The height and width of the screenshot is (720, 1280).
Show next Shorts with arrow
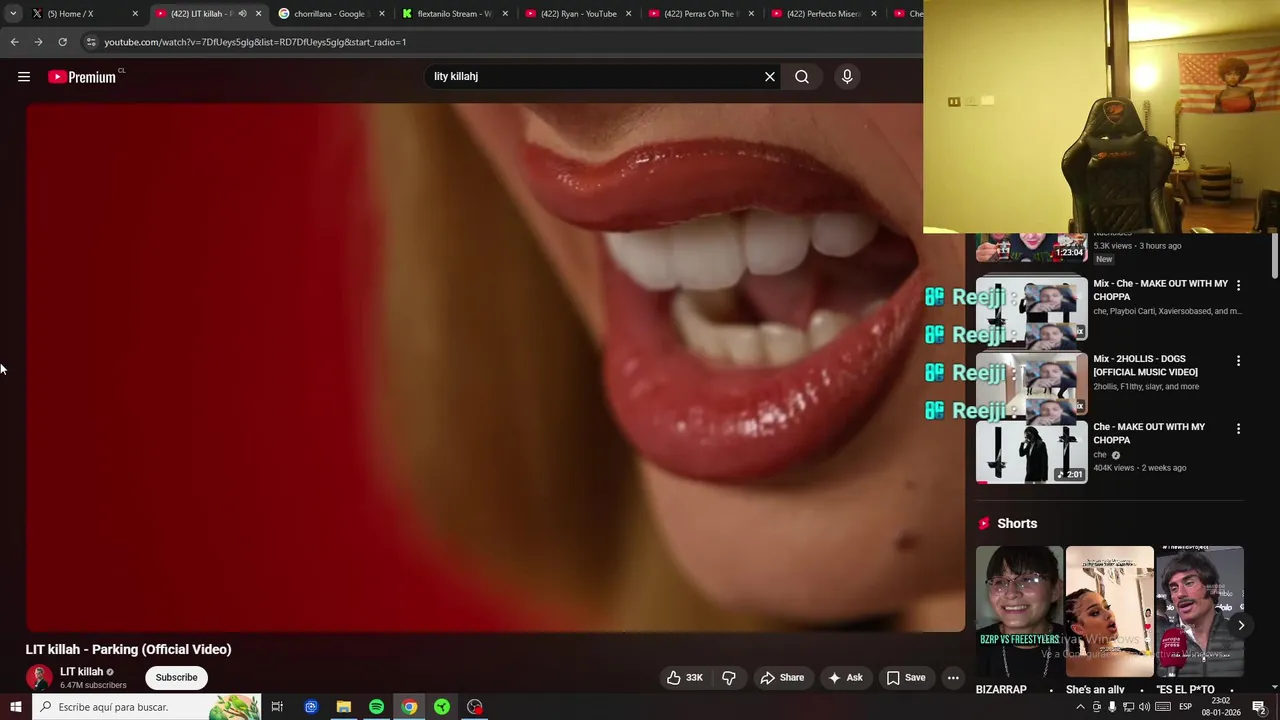point(1241,625)
